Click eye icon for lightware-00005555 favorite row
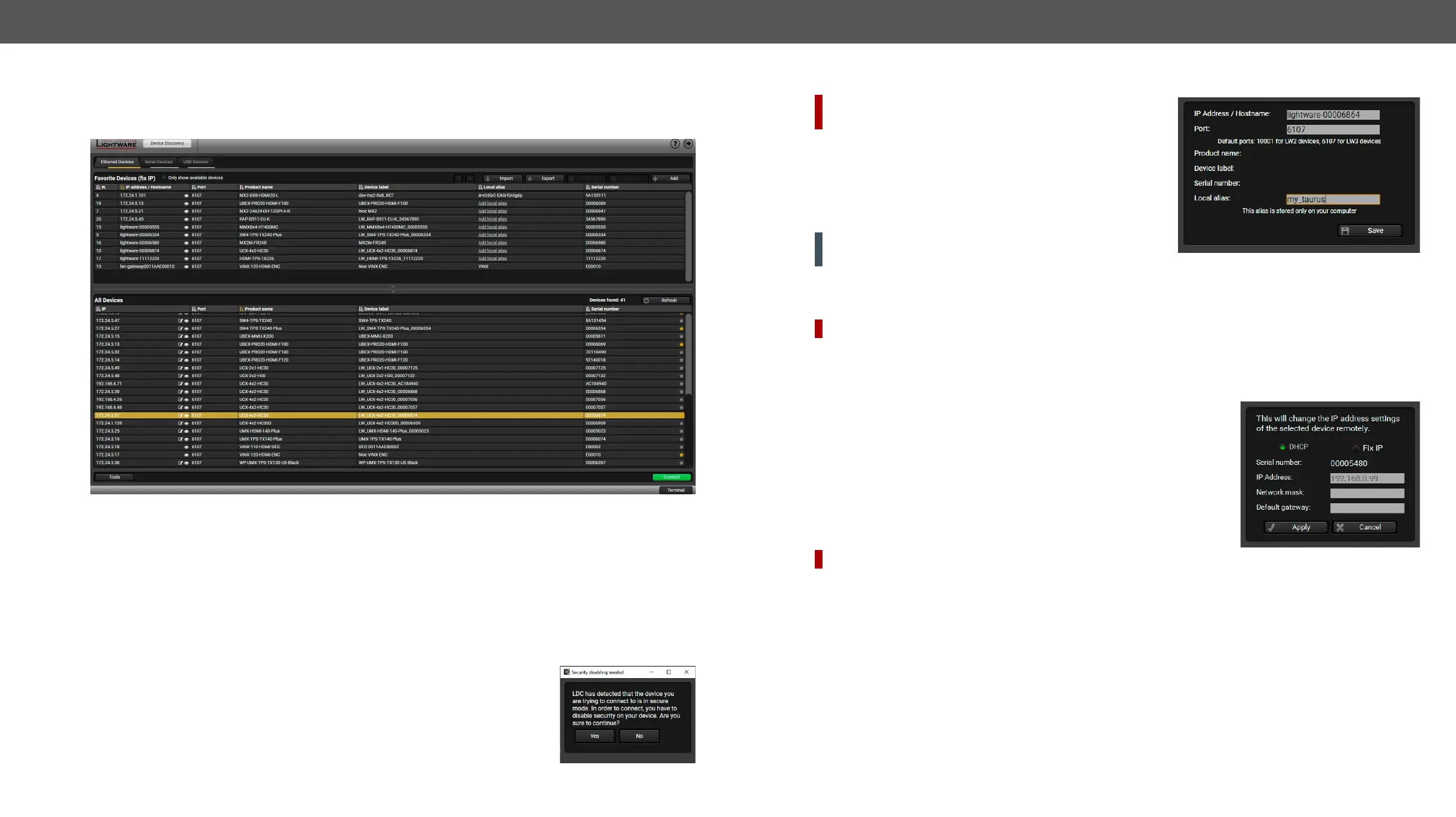 coord(186,227)
